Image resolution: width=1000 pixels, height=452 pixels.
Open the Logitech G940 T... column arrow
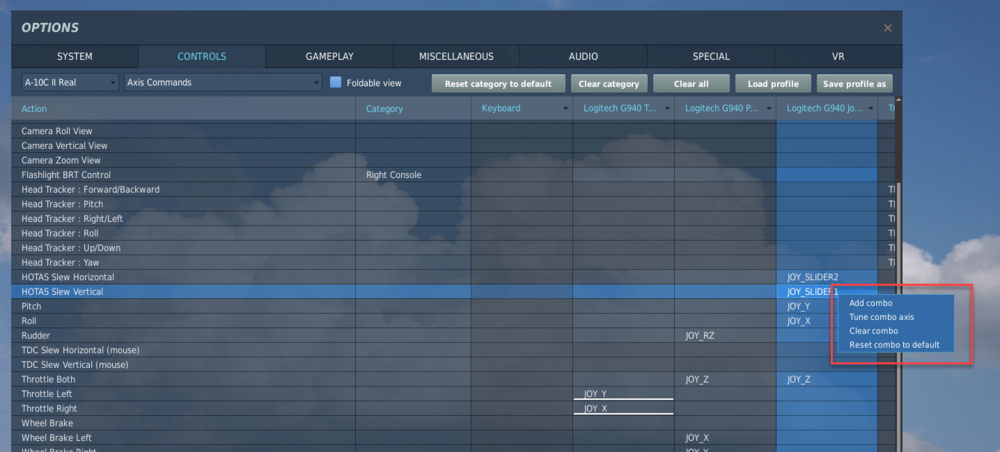(667, 109)
